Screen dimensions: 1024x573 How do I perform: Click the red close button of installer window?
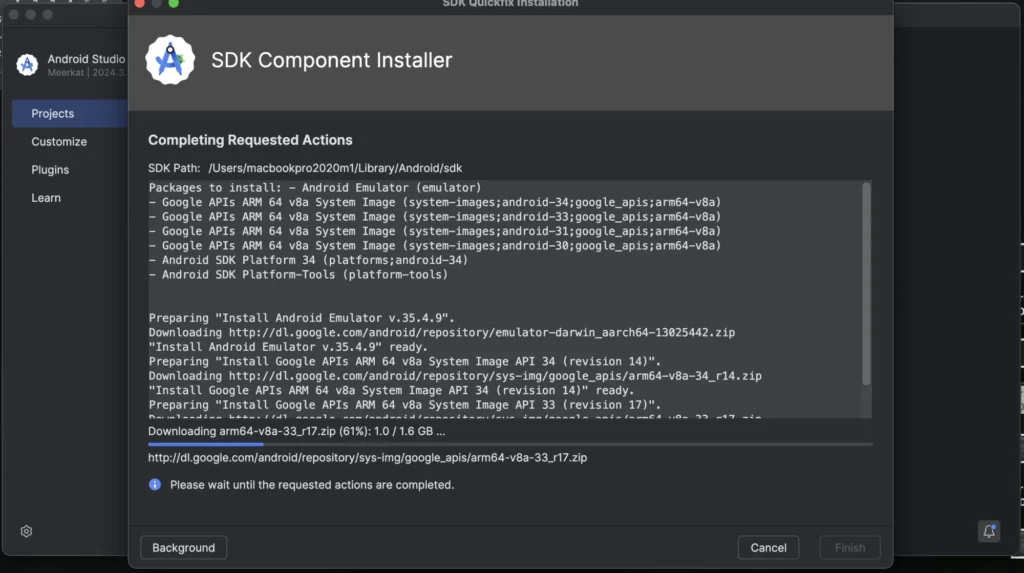[139, 3]
